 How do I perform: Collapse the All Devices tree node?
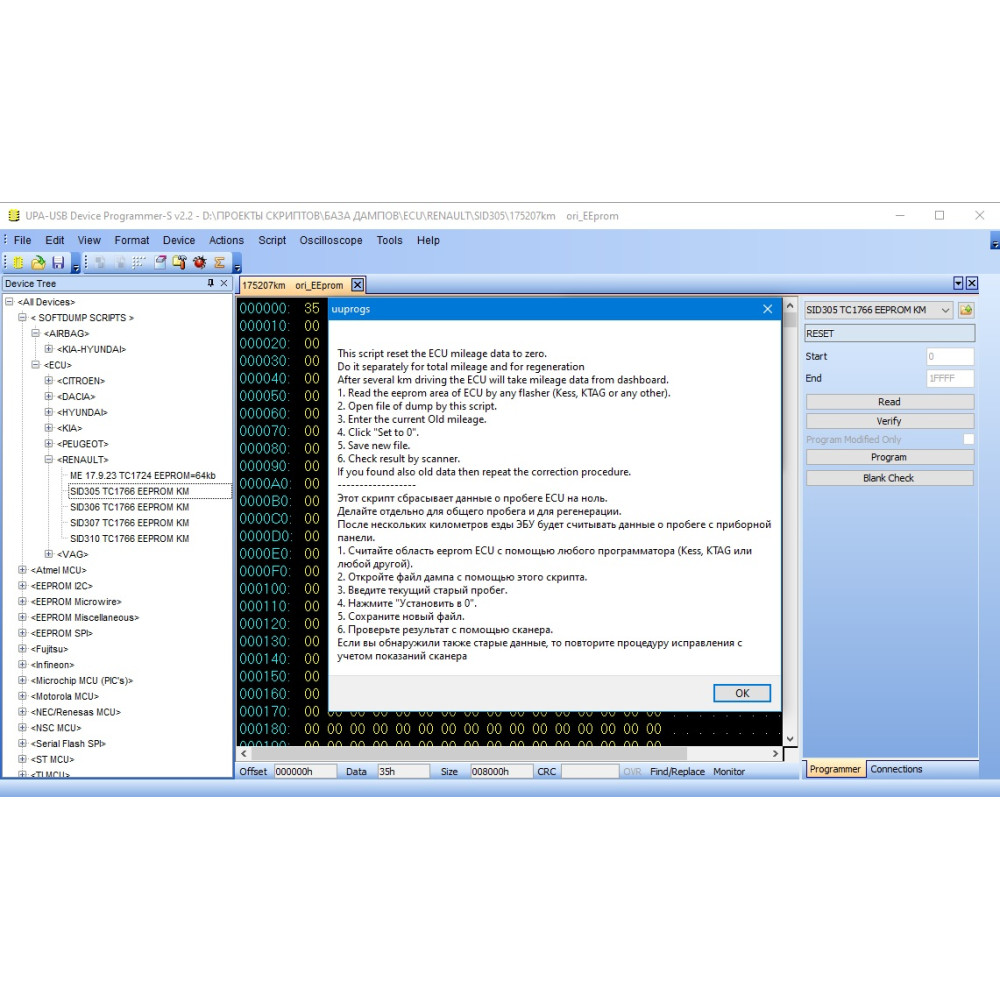pos(10,302)
